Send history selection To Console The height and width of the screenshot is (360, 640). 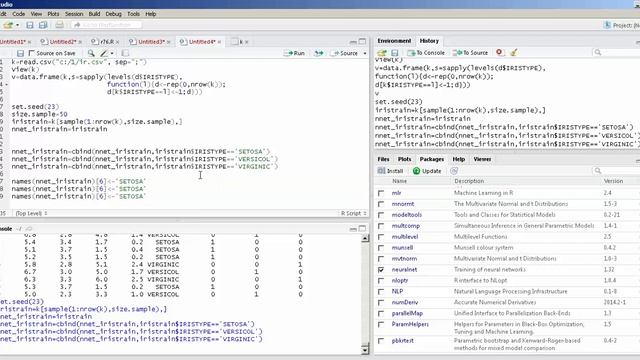426,53
